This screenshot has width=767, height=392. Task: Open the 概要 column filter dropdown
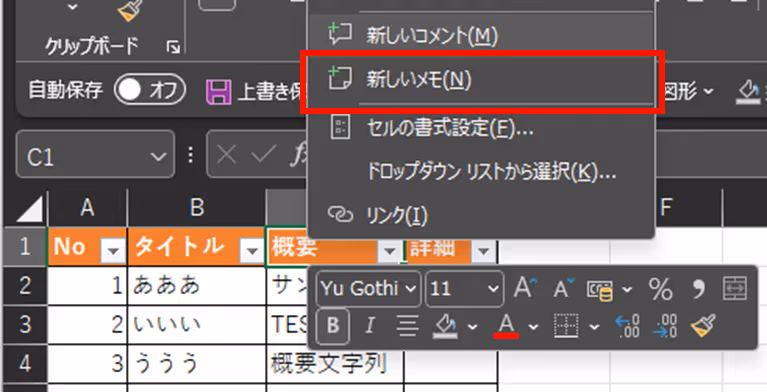click(390, 251)
